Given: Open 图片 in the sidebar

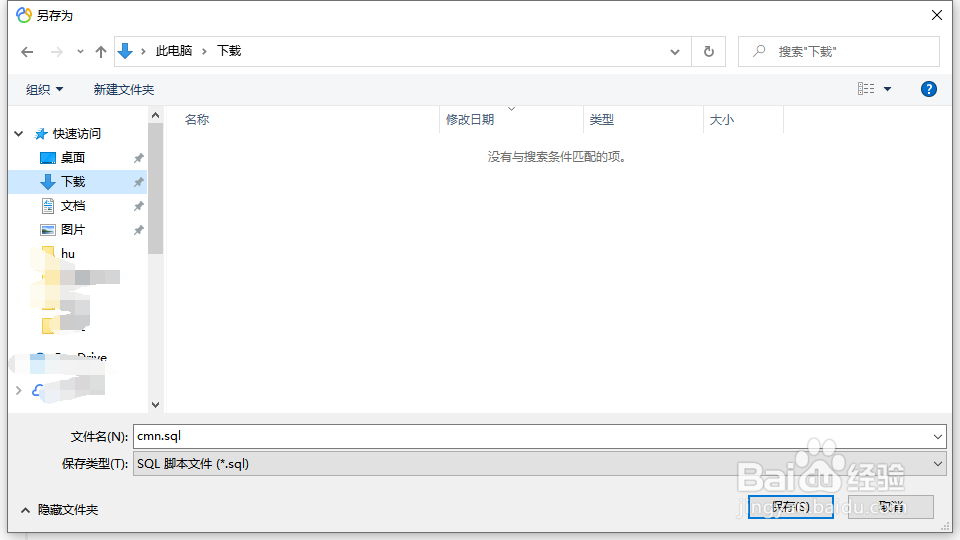Looking at the screenshot, I should click(x=72, y=230).
